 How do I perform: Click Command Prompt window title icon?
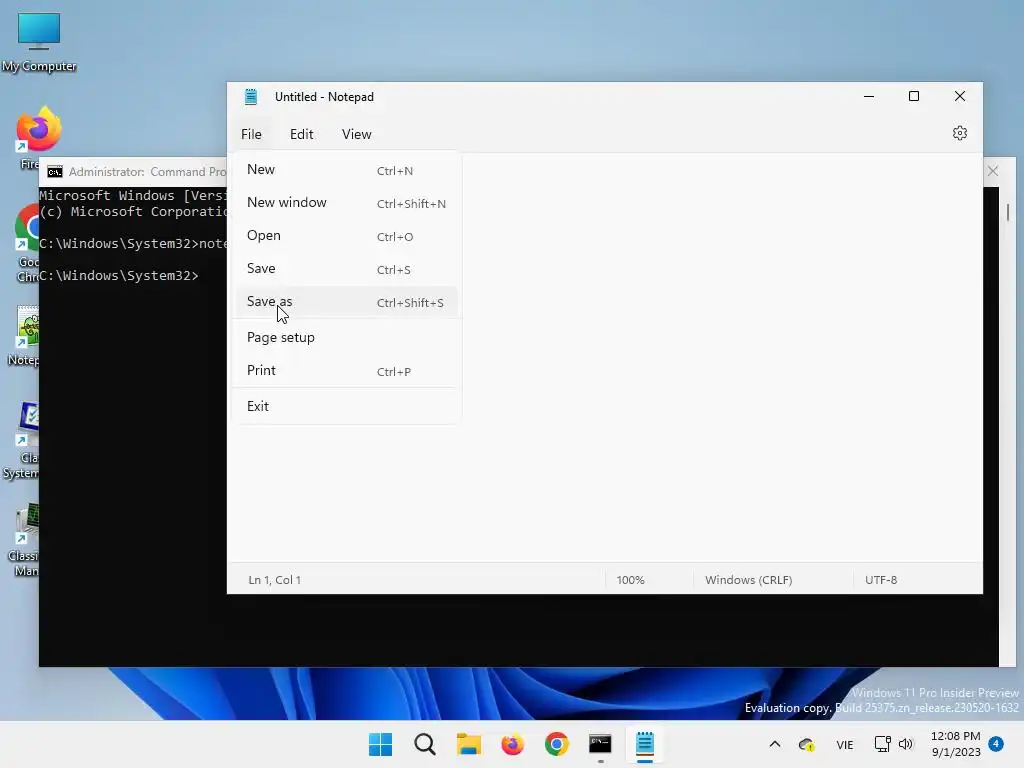click(x=55, y=172)
